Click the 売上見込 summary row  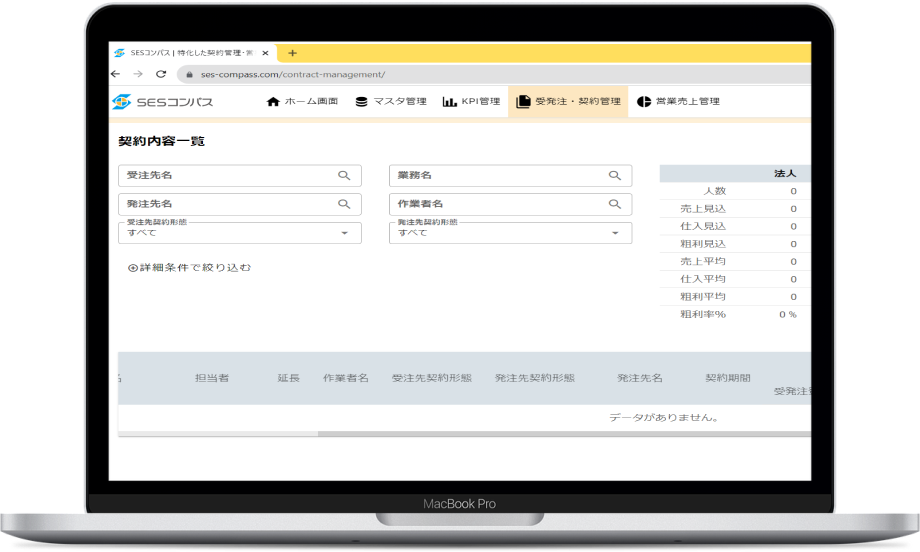pyautogui.click(x=735, y=209)
